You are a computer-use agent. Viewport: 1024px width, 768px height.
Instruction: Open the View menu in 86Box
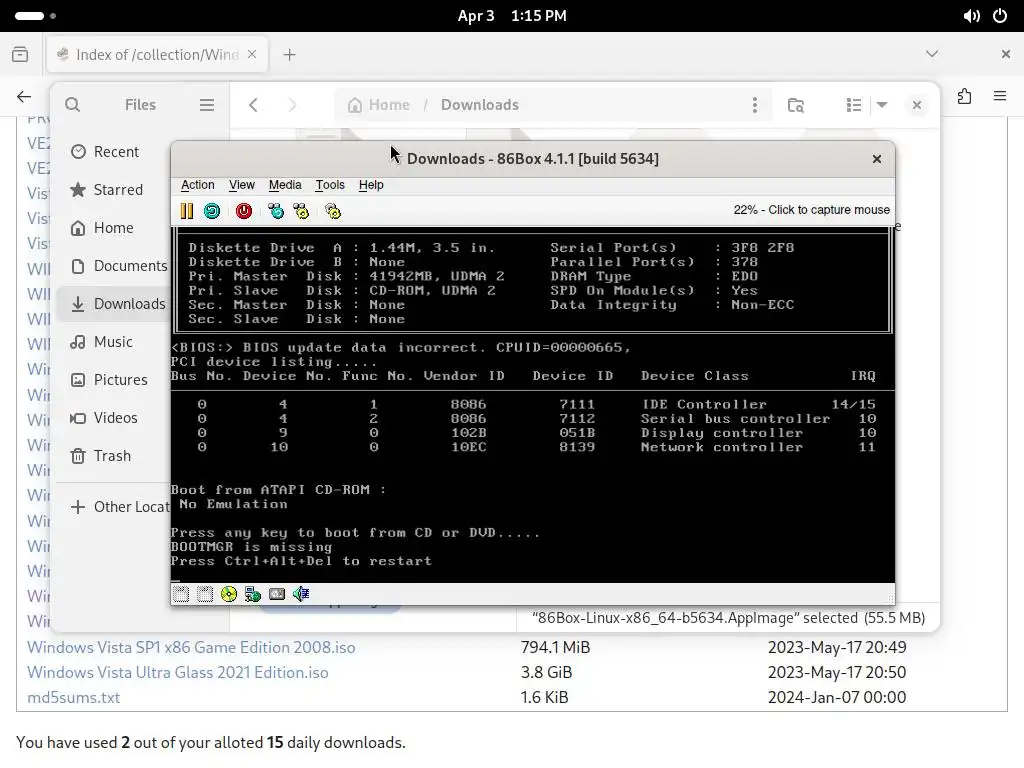[x=242, y=185]
